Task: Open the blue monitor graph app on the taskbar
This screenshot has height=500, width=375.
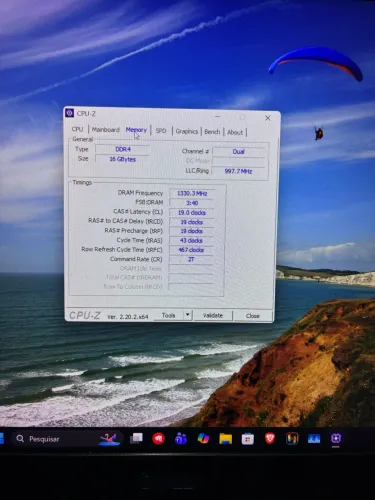Action: pyautogui.click(x=314, y=439)
